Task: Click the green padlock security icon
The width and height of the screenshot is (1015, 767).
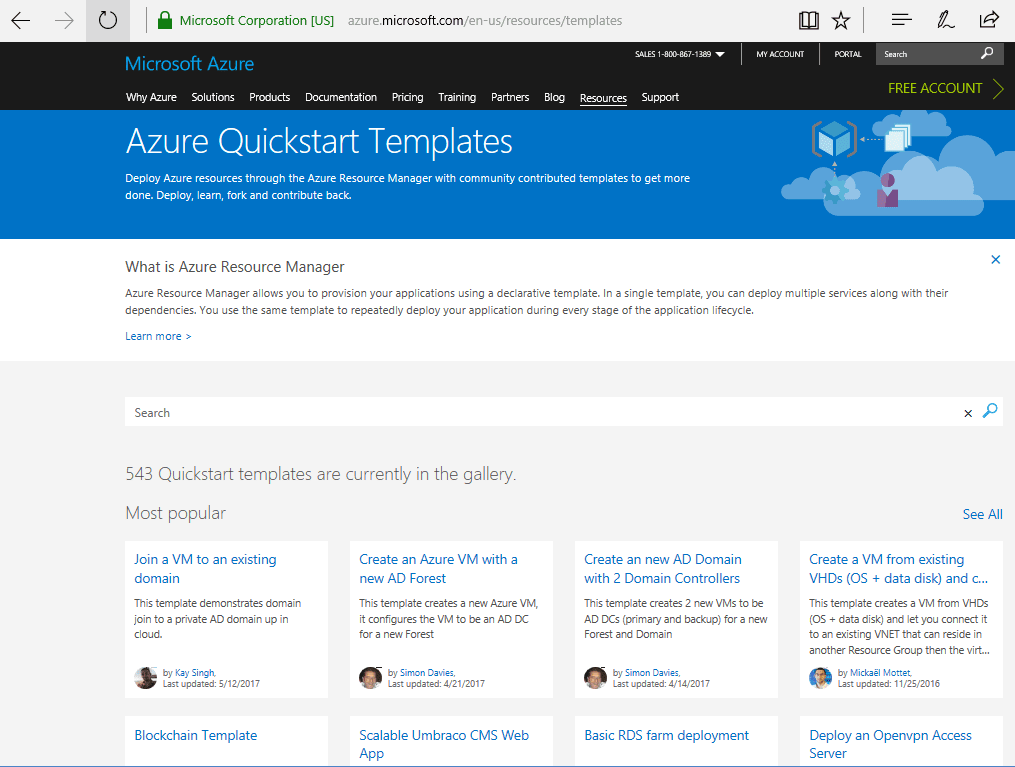Action: point(165,20)
